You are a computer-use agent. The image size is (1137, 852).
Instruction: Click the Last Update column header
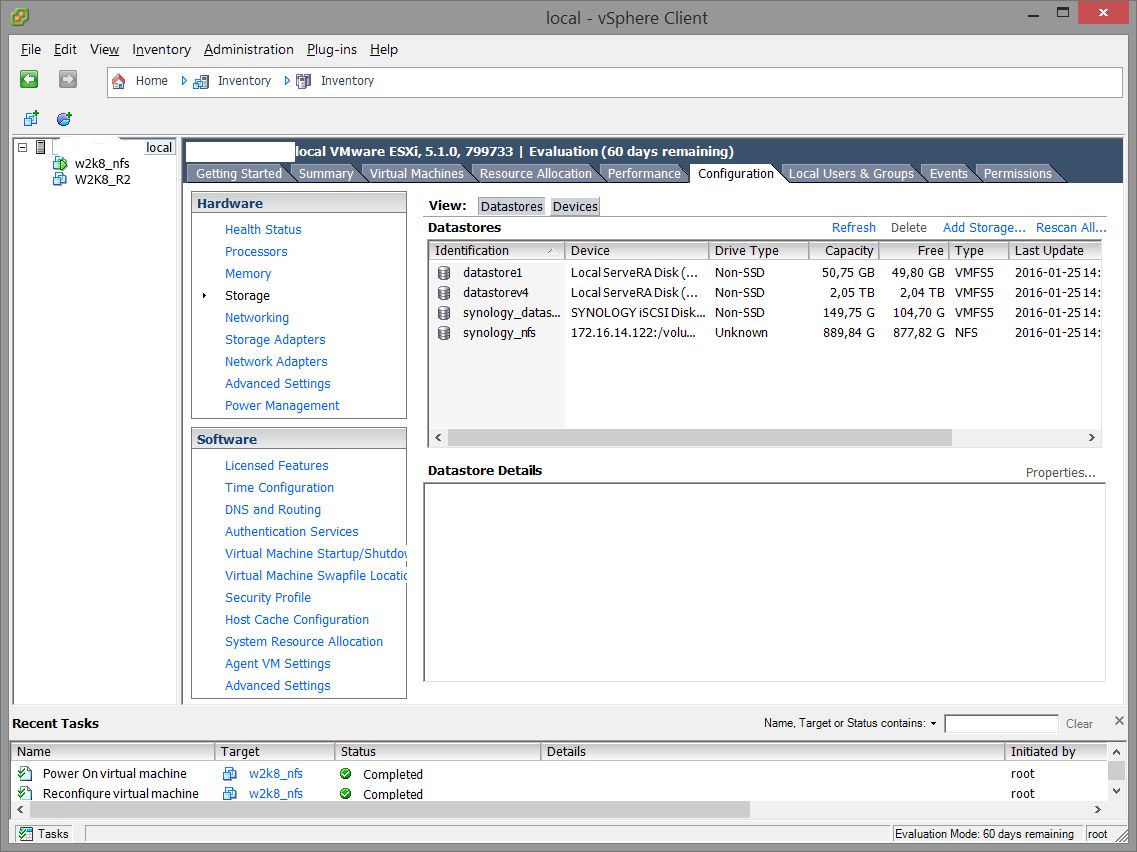point(1054,251)
